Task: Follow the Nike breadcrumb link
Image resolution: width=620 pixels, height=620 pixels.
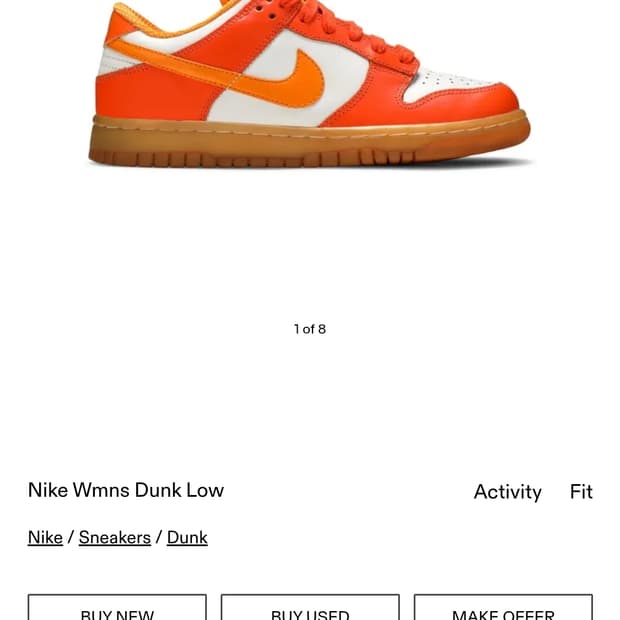Action: (45, 537)
